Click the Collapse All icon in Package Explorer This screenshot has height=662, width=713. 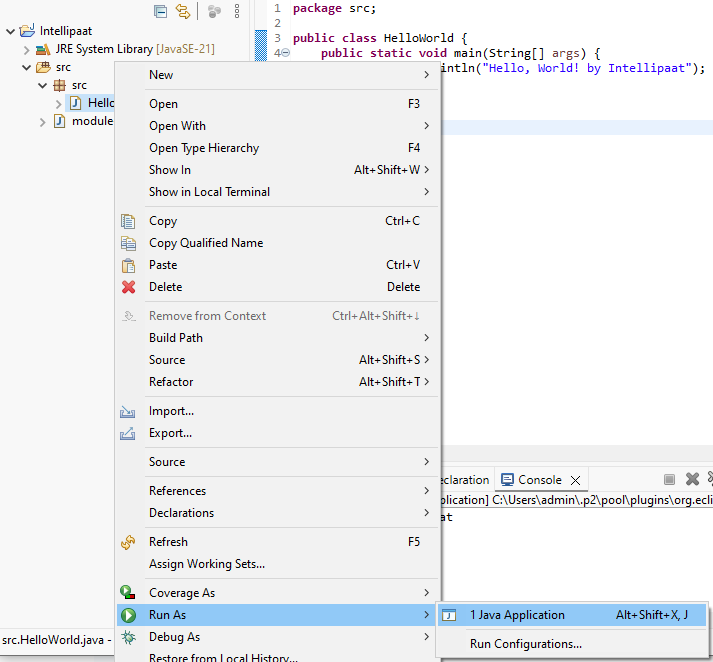point(160,11)
